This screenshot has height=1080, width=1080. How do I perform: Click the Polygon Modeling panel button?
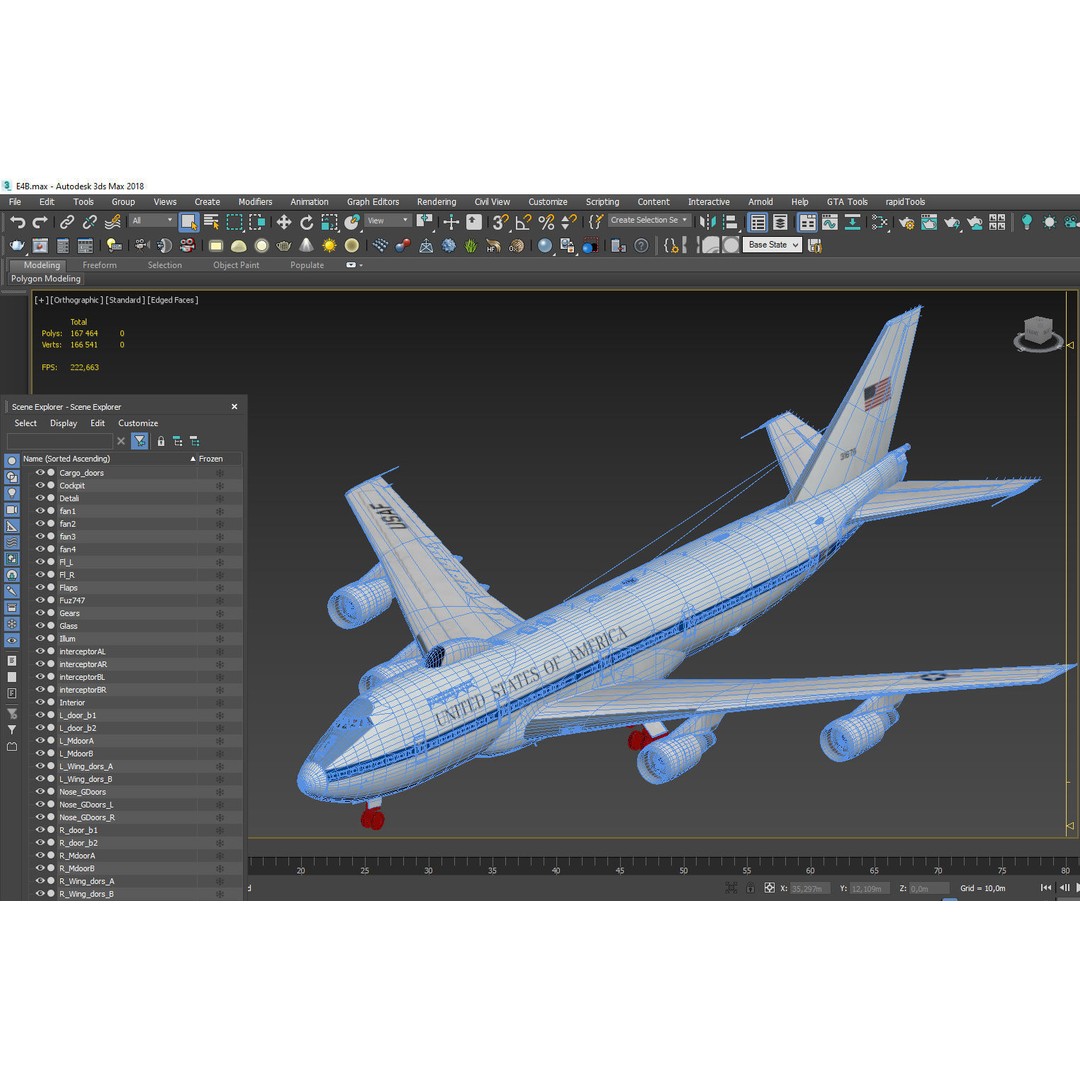(45, 279)
